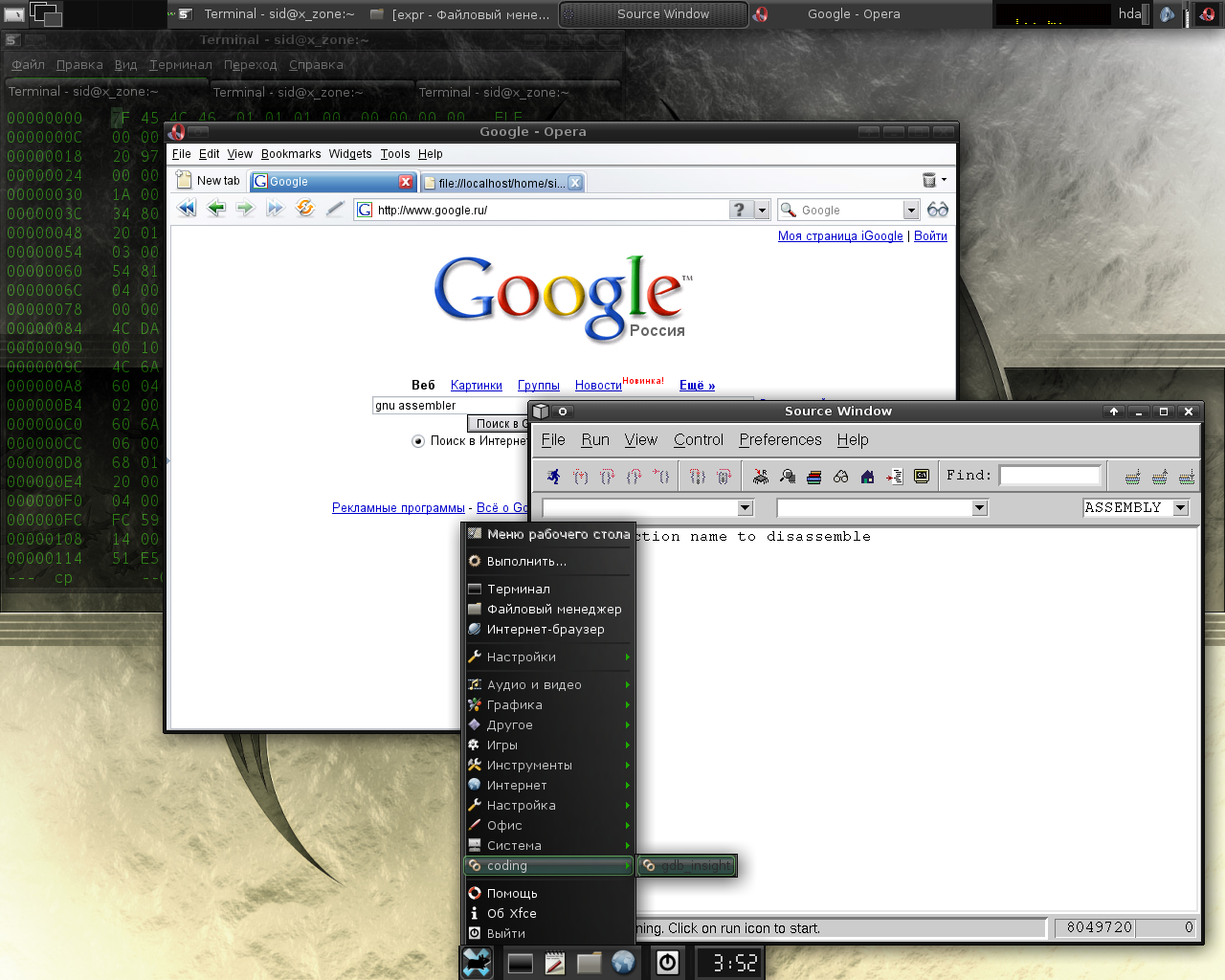The image size is (1225, 980).
Task: Click the Forward arrow in Opera toolbar
Action: tap(246, 209)
